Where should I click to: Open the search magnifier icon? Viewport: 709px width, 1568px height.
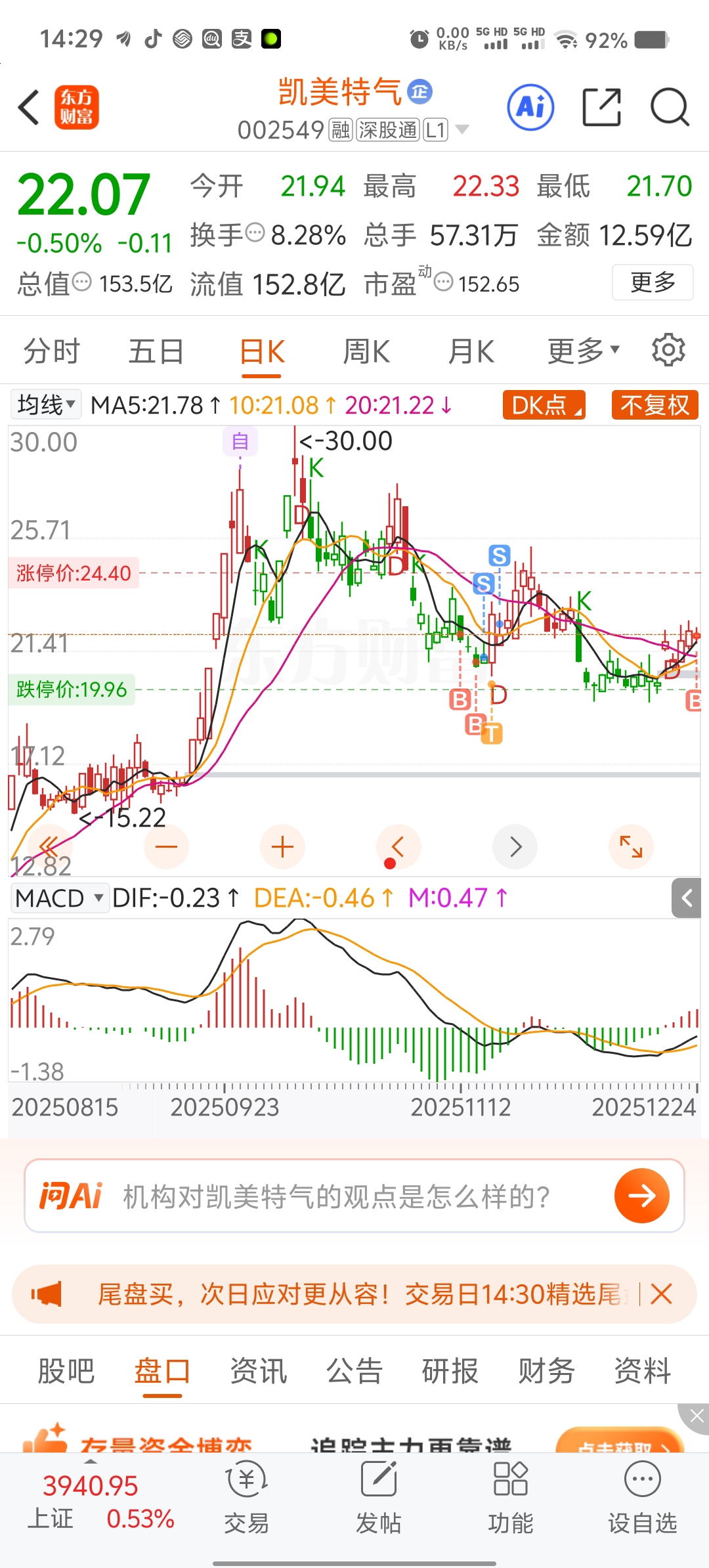[x=669, y=107]
